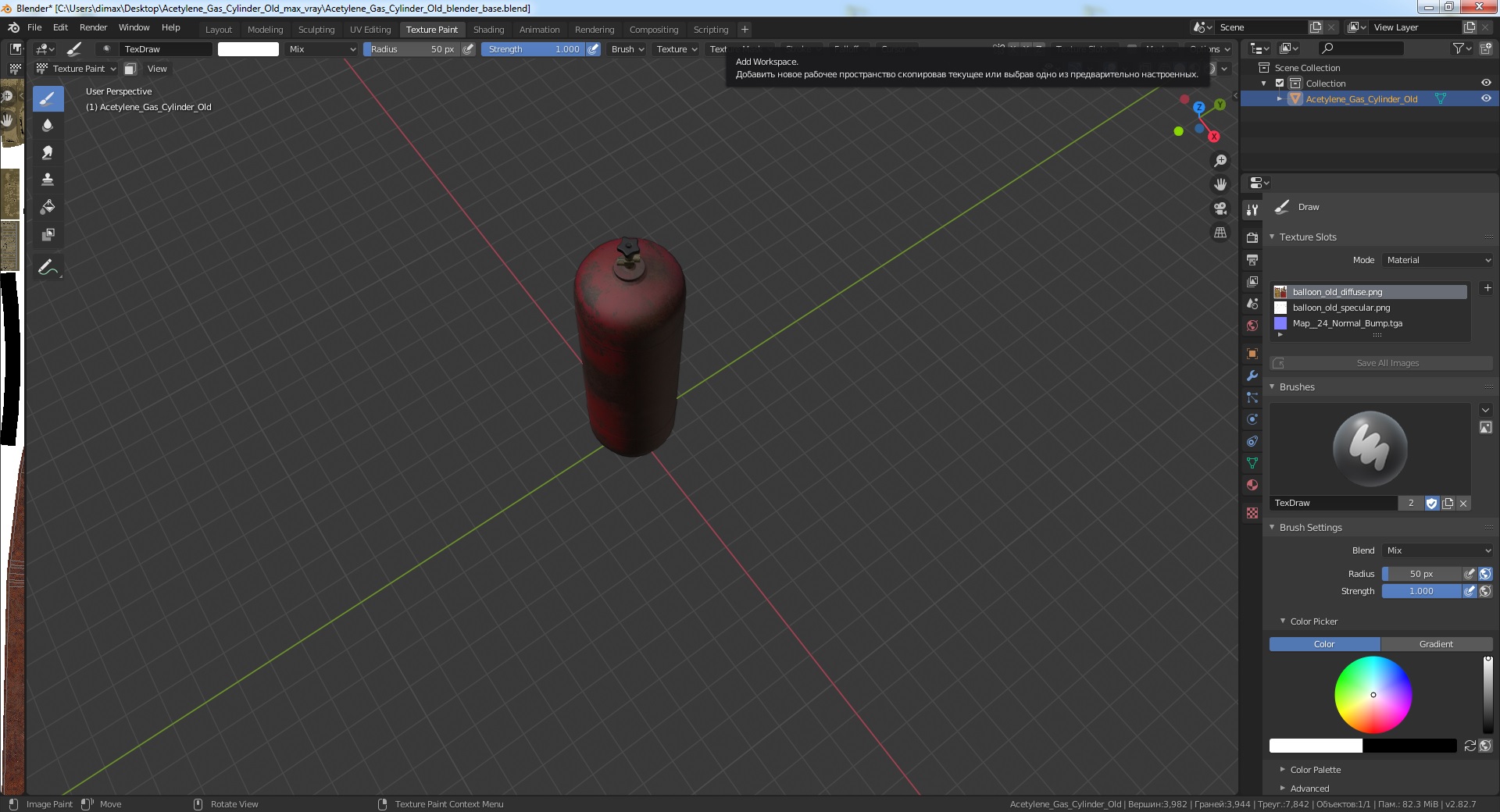Screen dimensions: 1500x812
Task: Hide Acetylene_Gas_Cylinder_Old with eye icon
Action: coord(1486,98)
